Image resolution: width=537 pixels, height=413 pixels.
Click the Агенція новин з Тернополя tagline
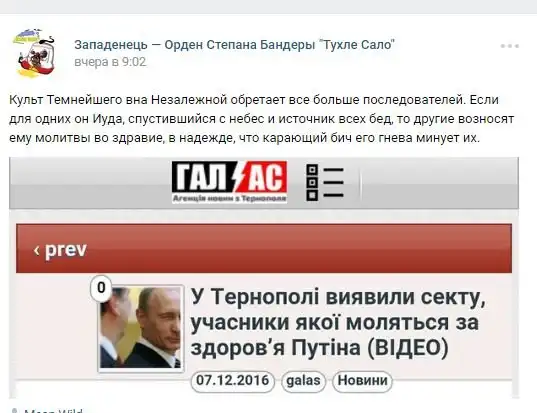click(x=229, y=198)
